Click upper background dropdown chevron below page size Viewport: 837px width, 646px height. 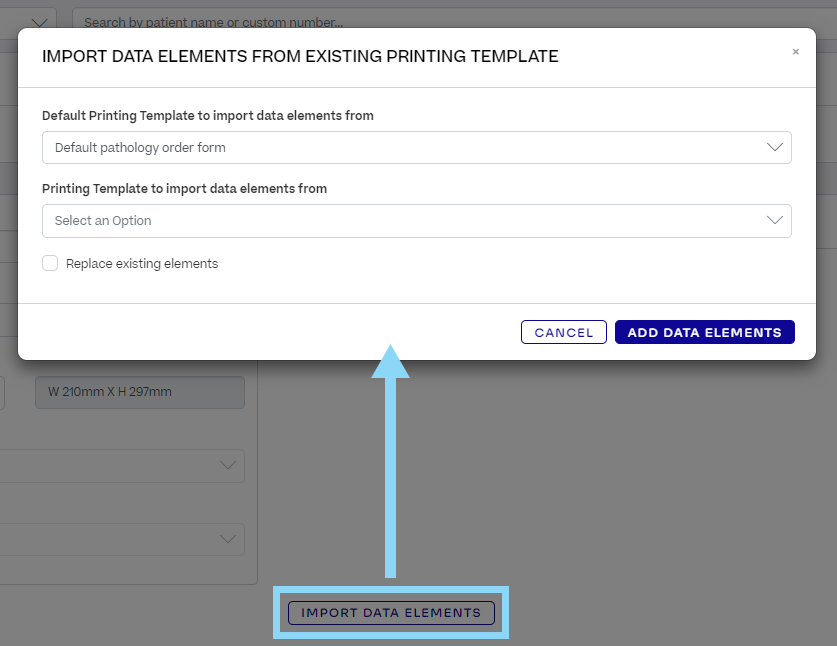tap(229, 465)
